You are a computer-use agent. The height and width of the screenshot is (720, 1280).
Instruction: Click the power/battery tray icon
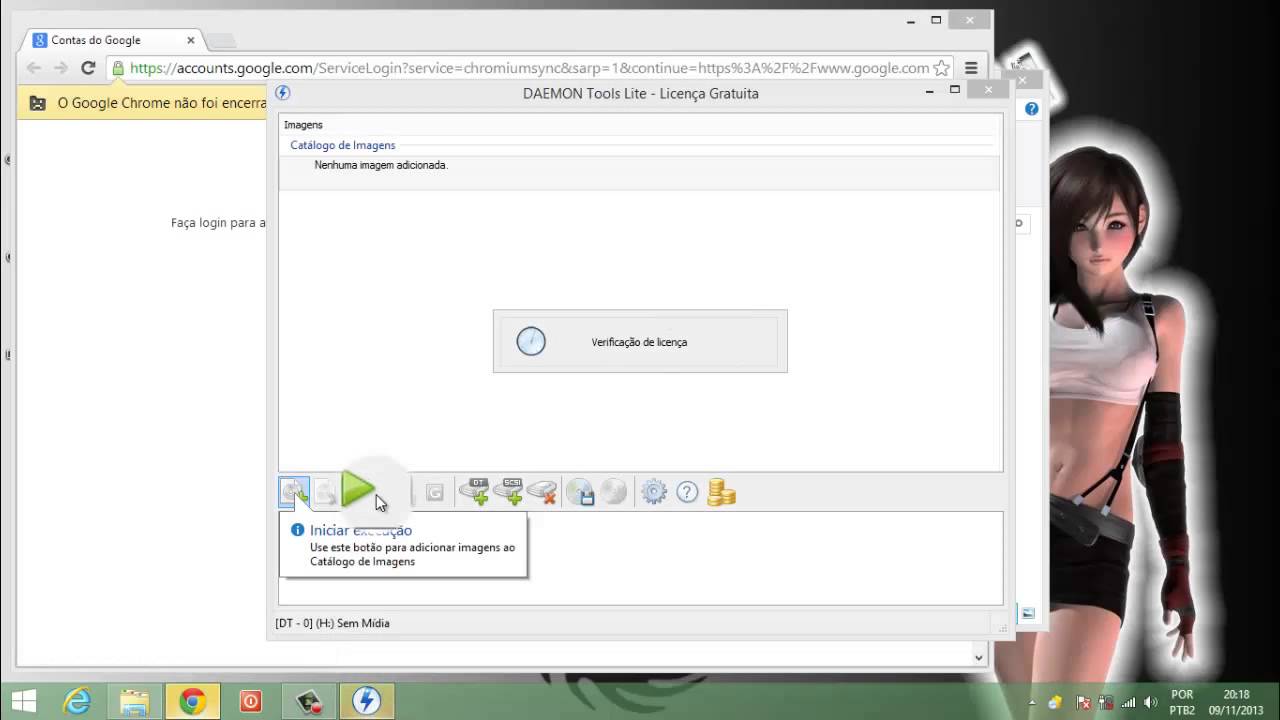[1106, 702]
